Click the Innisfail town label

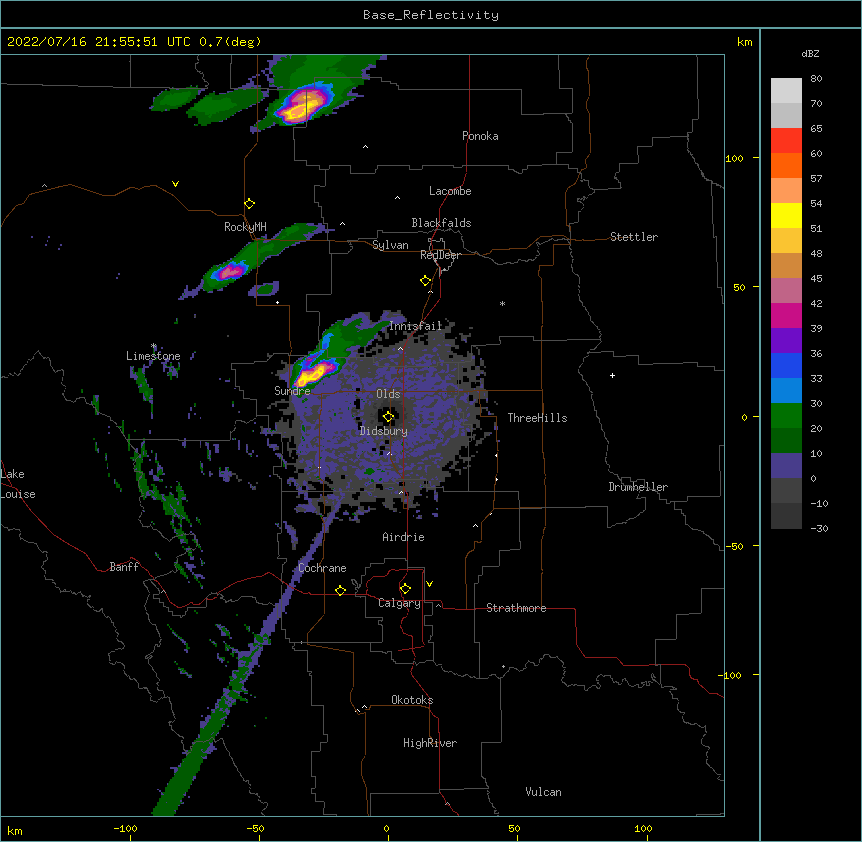pyautogui.click(x=415, y=326)
